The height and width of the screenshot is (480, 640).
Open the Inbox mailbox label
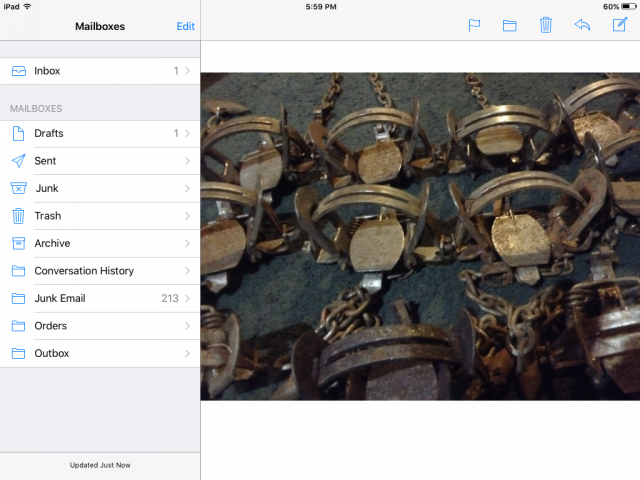47,71
